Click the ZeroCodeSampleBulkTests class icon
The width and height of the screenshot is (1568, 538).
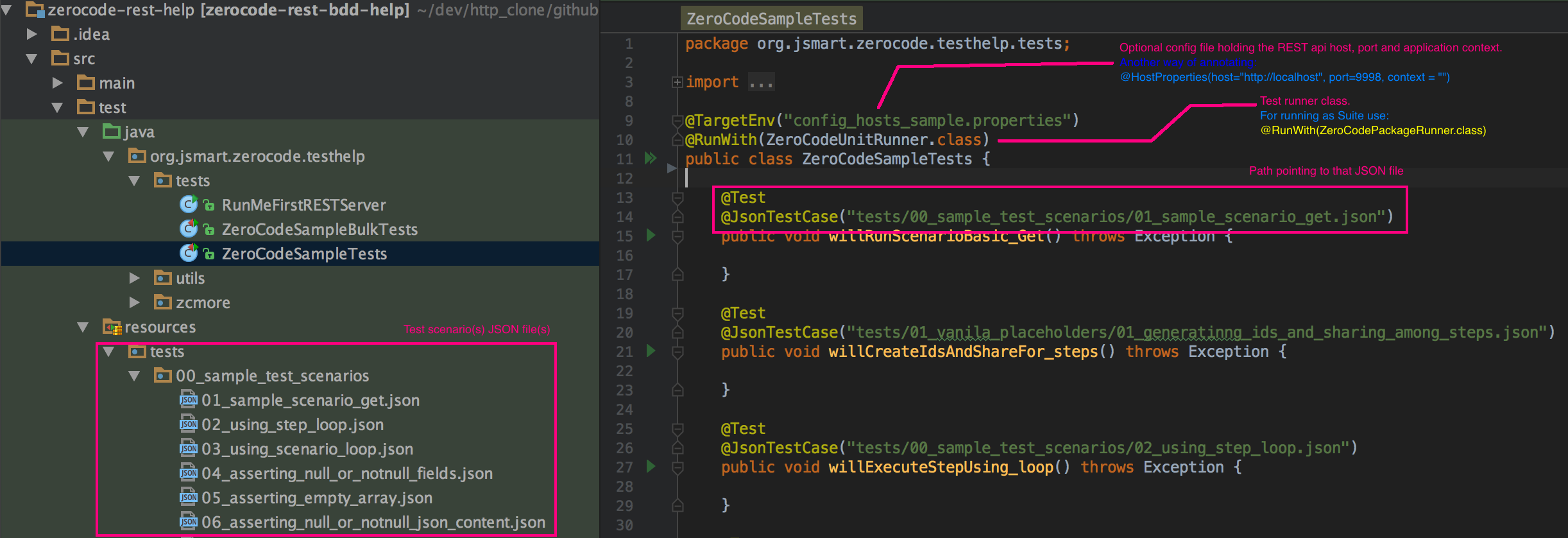[188, 229]
